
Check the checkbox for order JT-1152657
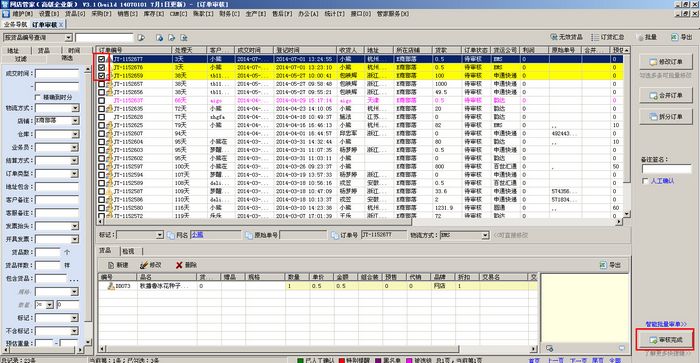[102, 84]
